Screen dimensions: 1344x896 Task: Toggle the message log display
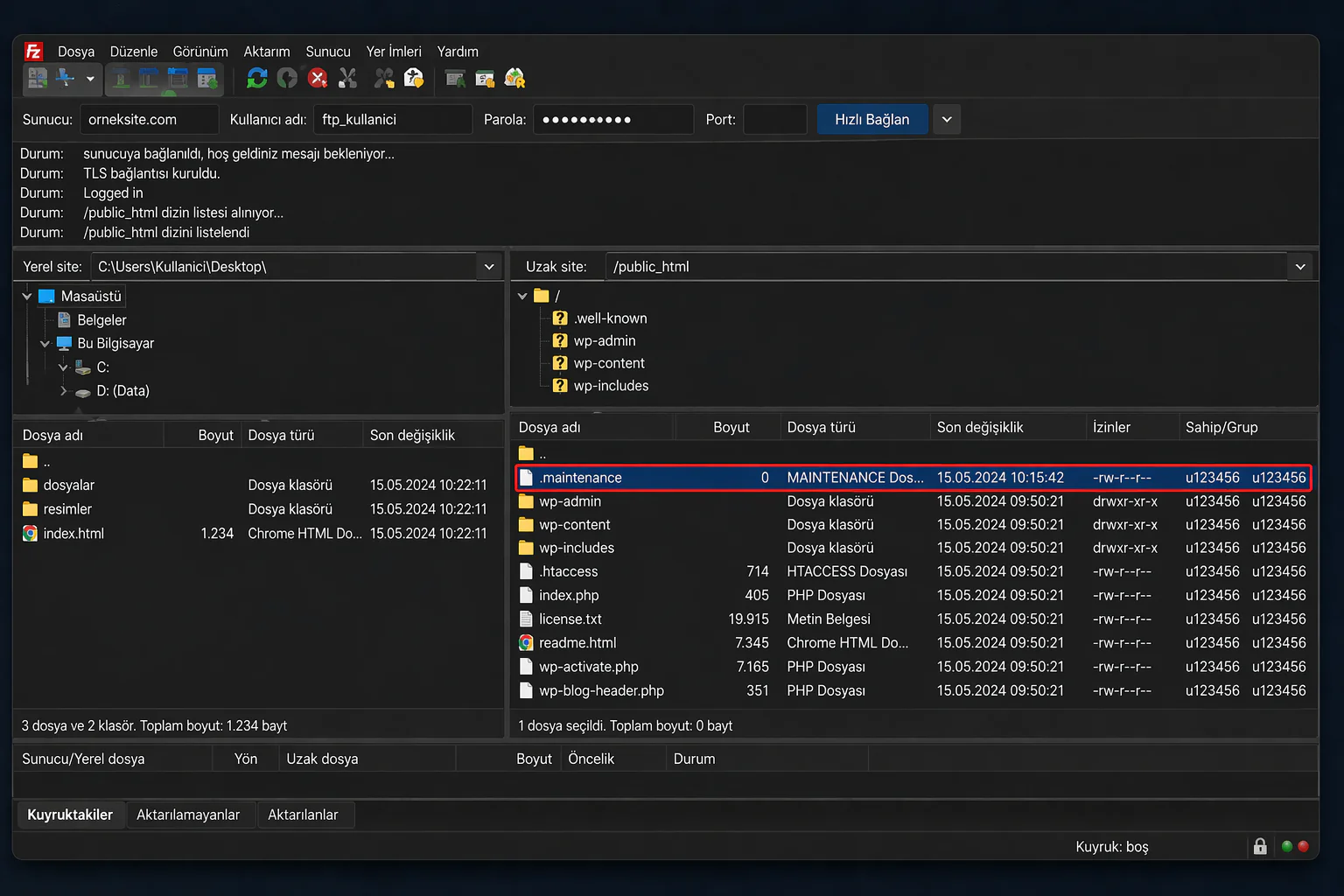click(121, 79)
